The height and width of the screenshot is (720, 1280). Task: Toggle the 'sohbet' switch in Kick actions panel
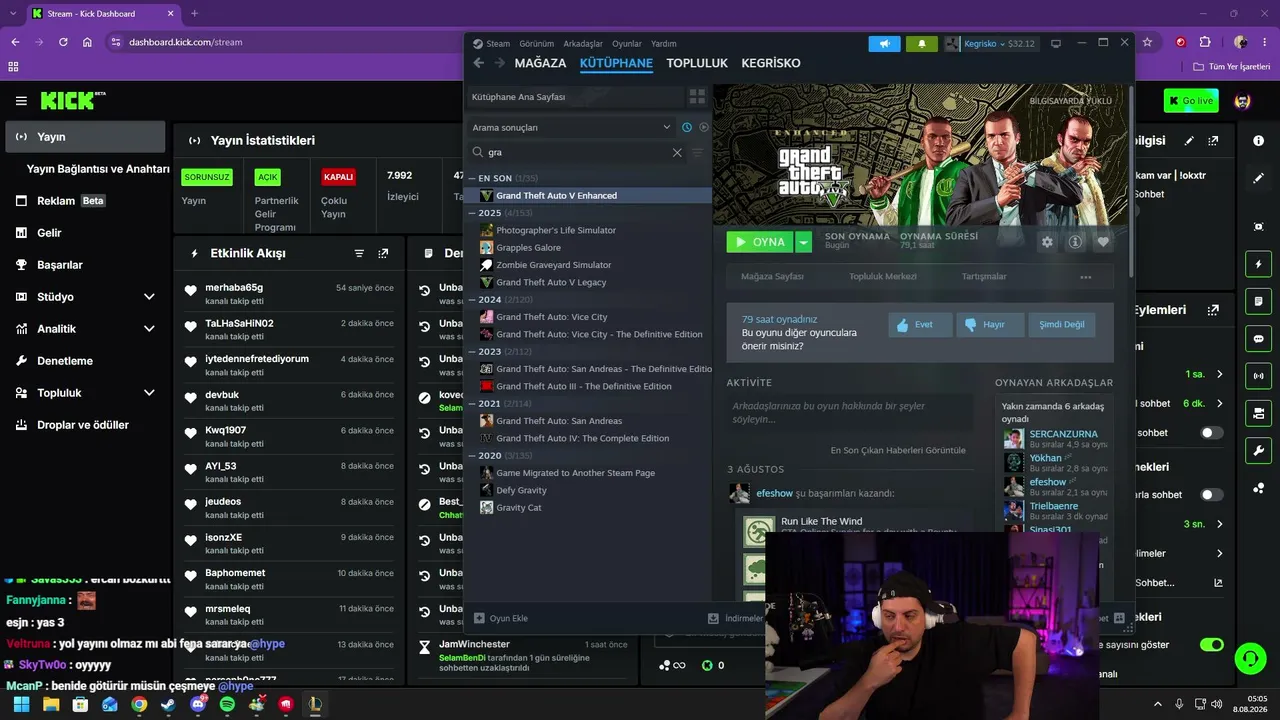tap(1212, 433)
